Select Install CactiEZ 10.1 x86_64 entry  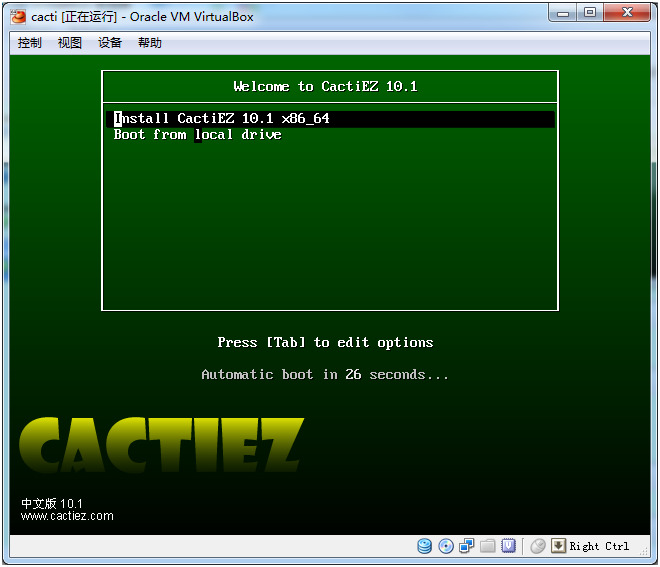pos(330,119)
